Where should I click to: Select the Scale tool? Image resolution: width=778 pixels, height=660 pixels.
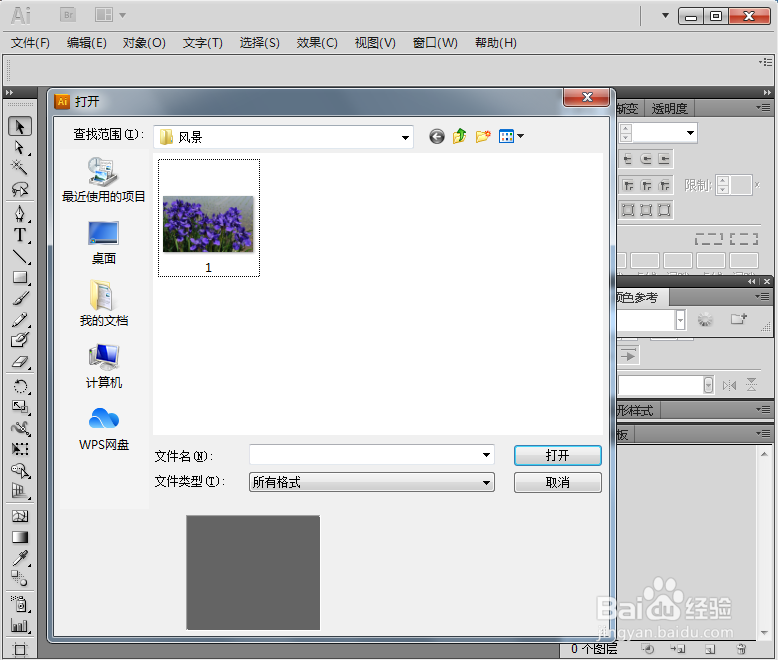[x=20, y=407]
